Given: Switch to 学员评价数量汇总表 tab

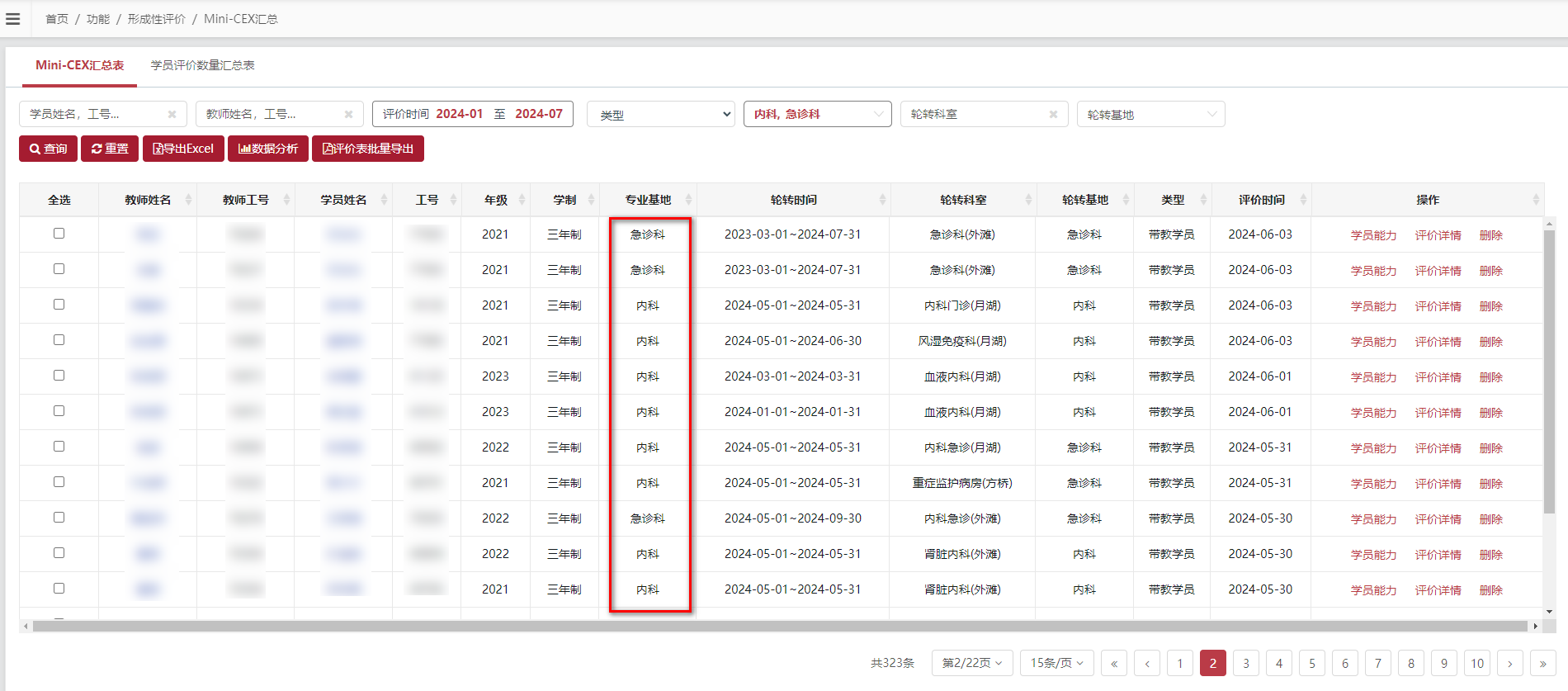Looking at the screenshot, I should pyautogui.click(x=203, y=65).
